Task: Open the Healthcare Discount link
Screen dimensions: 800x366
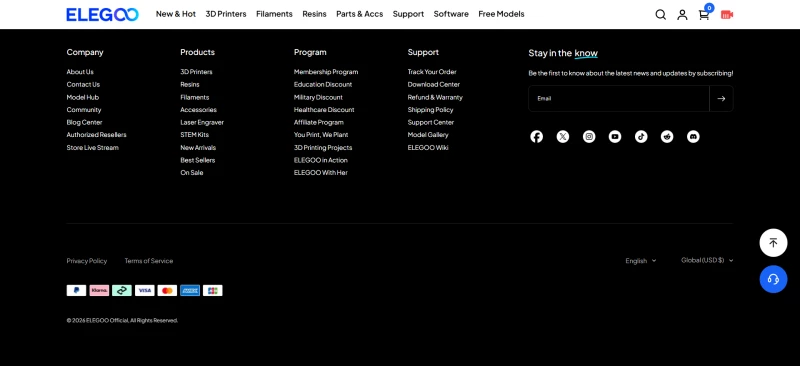Action: coord(324,110)
